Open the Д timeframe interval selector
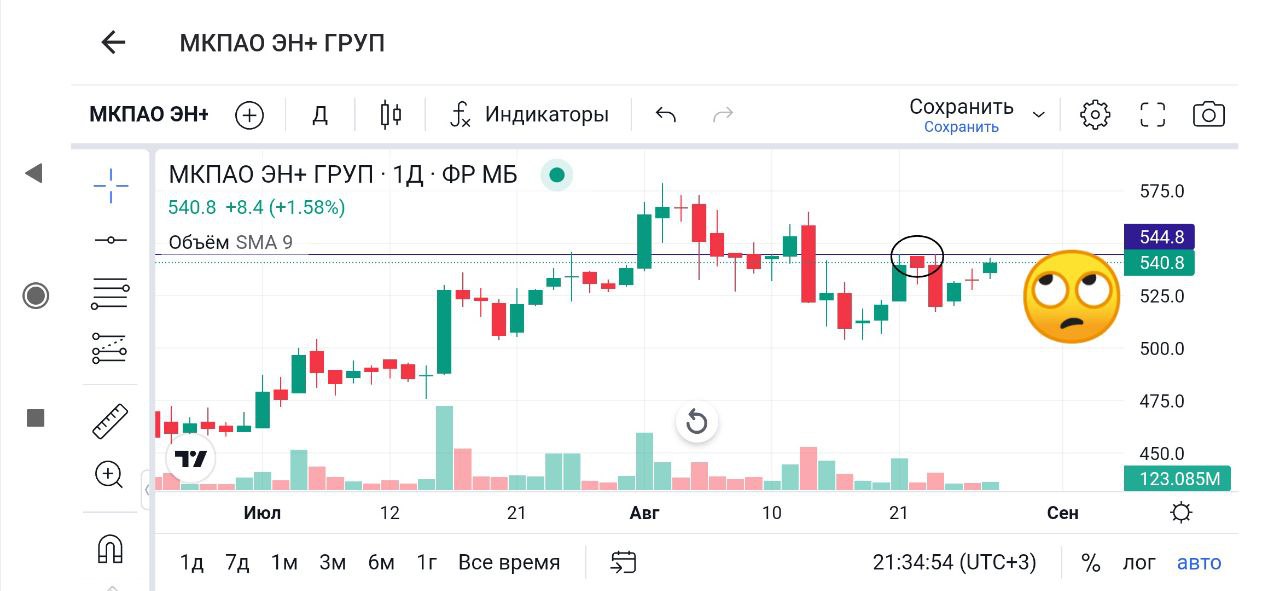1280x591 pixels. tap(320, 114)
